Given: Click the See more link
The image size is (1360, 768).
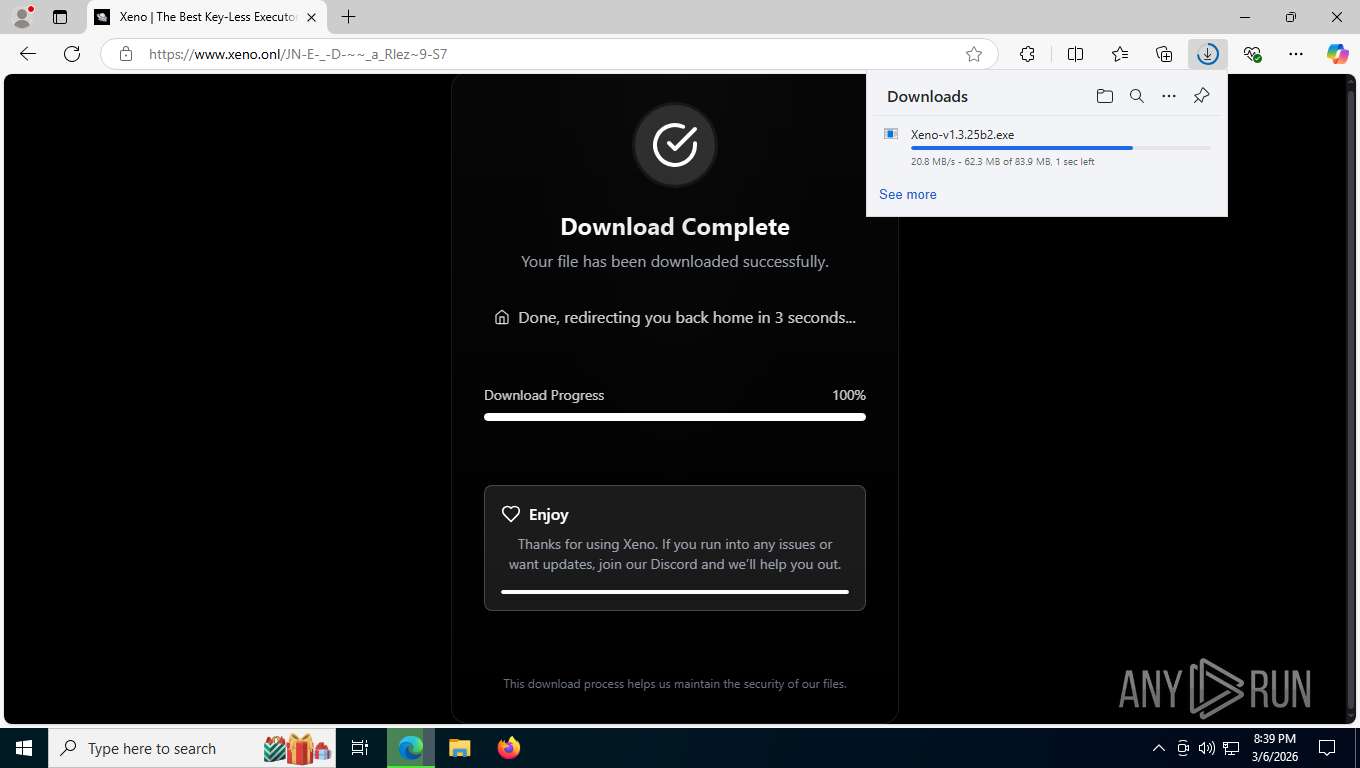Looking at the screenshot, I should [x=908, y=194].
